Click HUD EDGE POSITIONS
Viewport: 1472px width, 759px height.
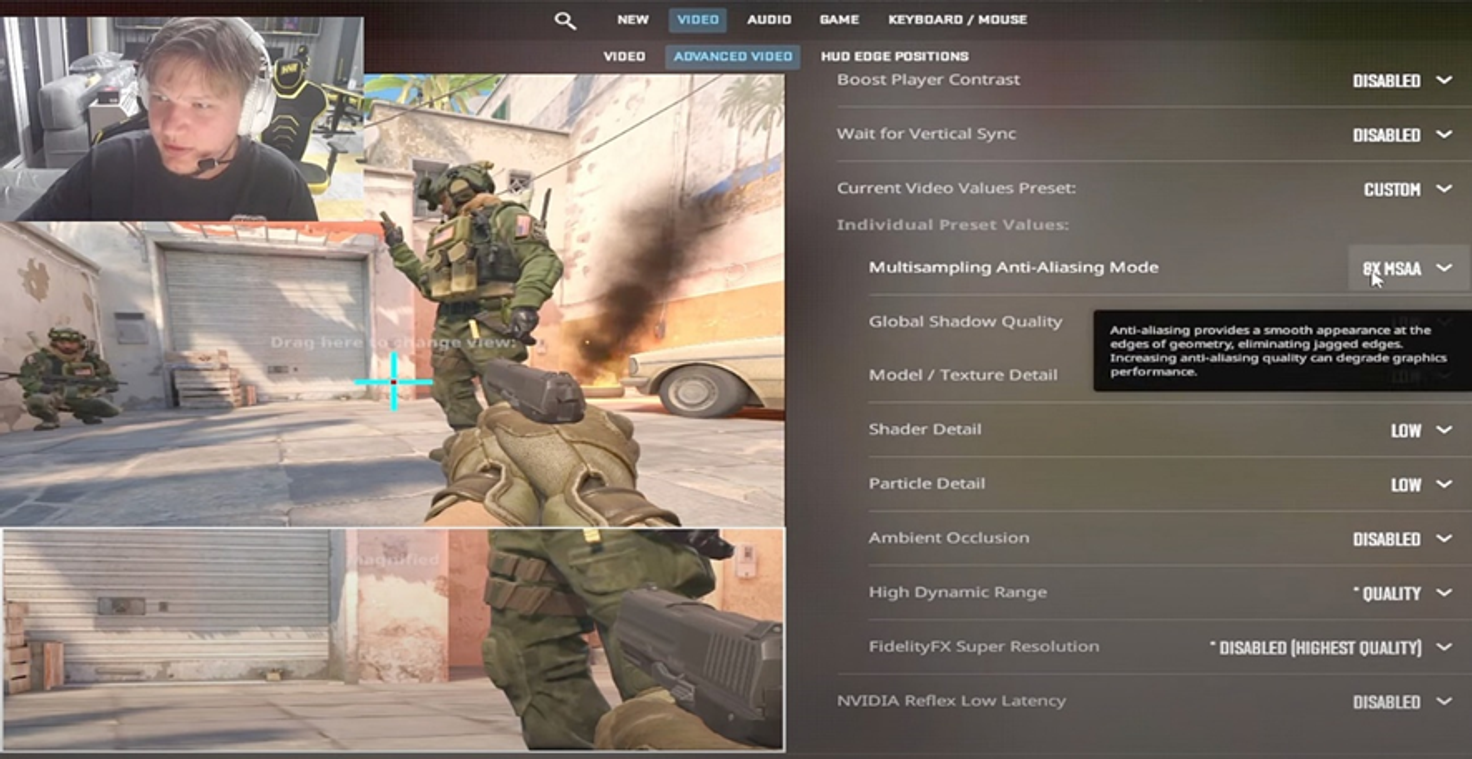pyautogui.click(x=893, y=56)
